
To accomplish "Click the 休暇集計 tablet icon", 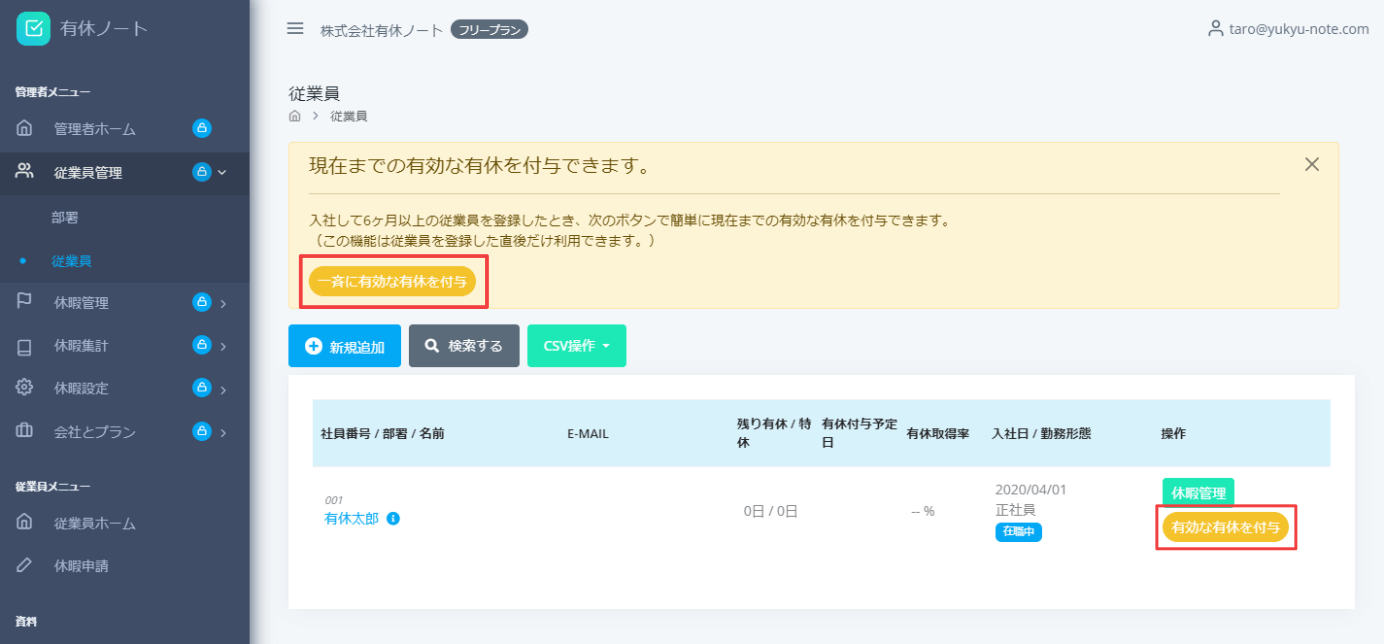I will (23, 344).
